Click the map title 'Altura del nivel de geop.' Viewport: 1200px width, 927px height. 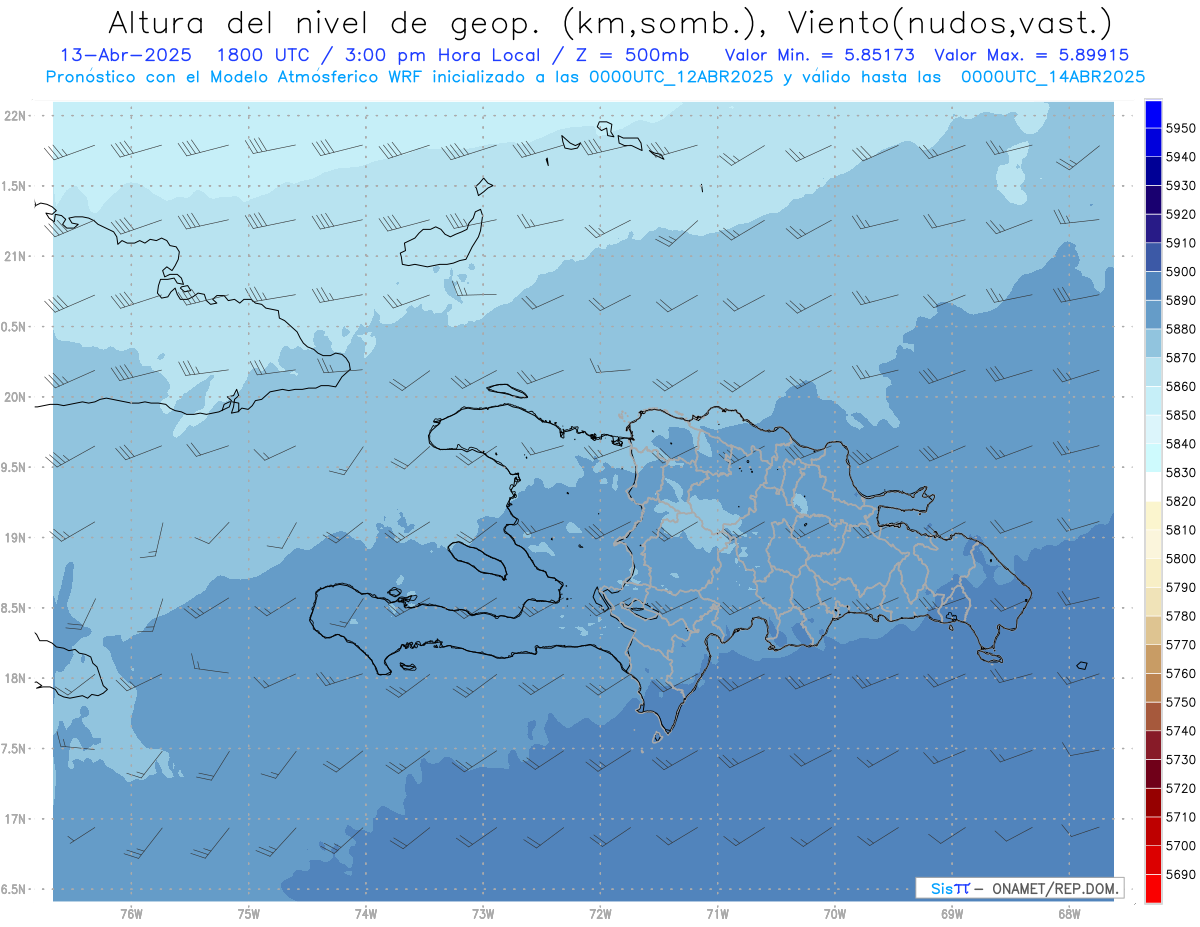click(325, 23)
